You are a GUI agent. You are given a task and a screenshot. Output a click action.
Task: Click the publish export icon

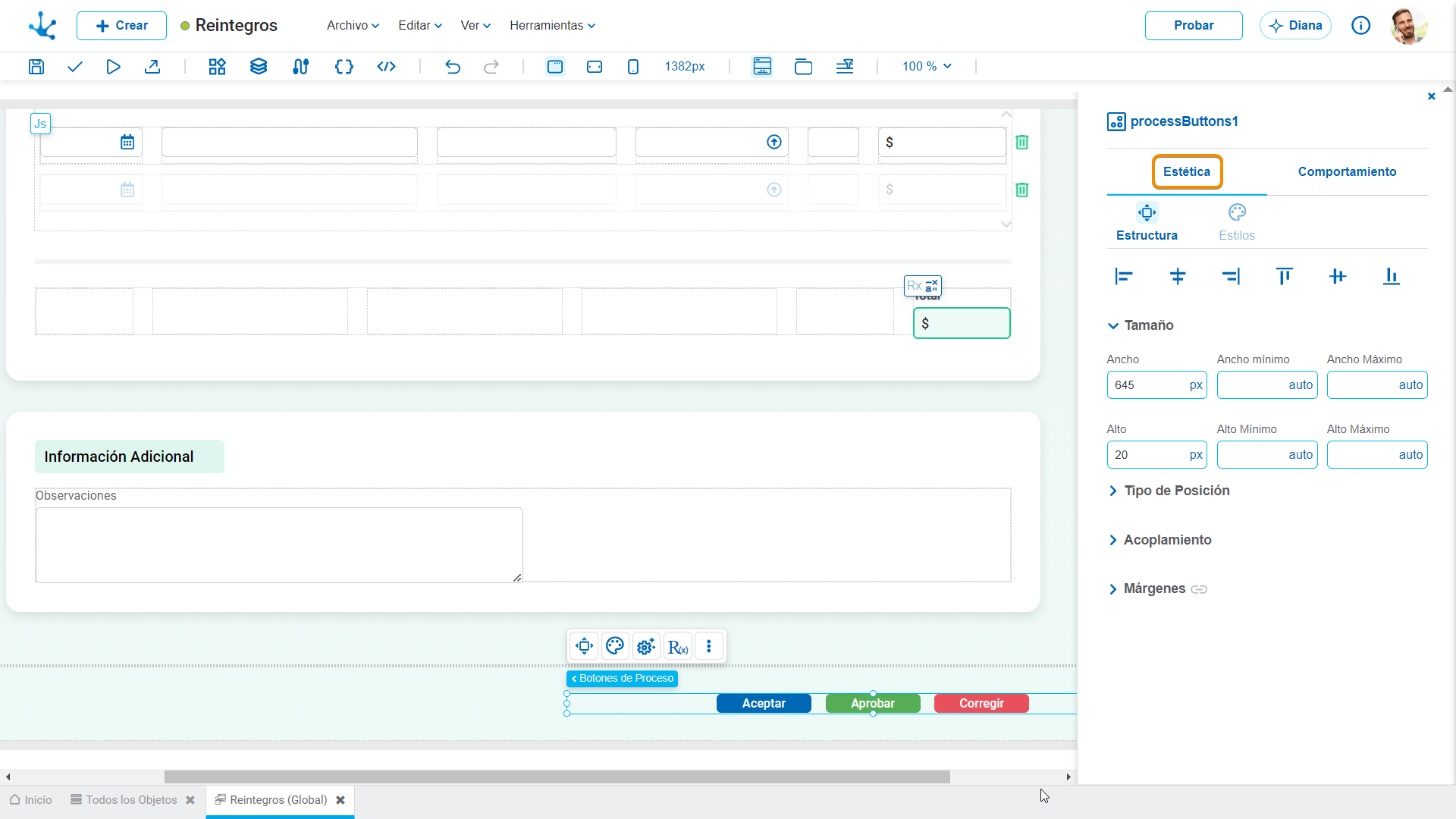coord(152,67)
